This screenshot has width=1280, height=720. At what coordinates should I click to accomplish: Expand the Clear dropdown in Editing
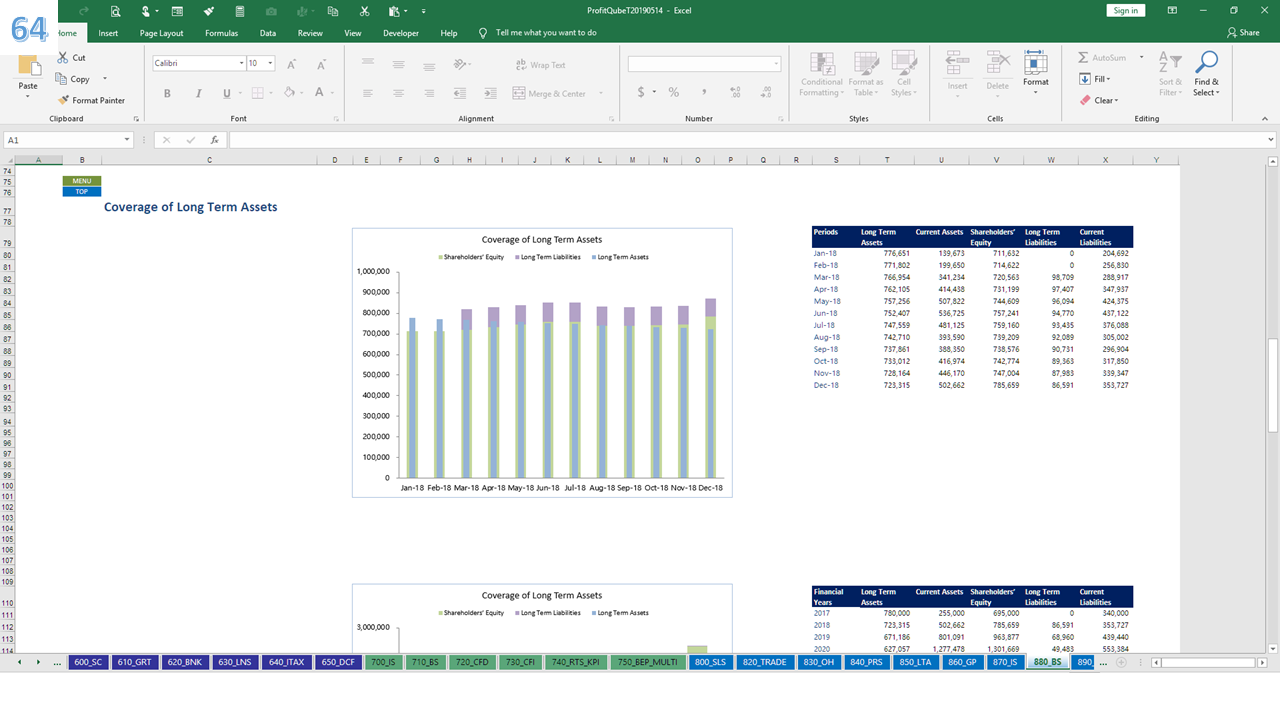coord(1116,100)
